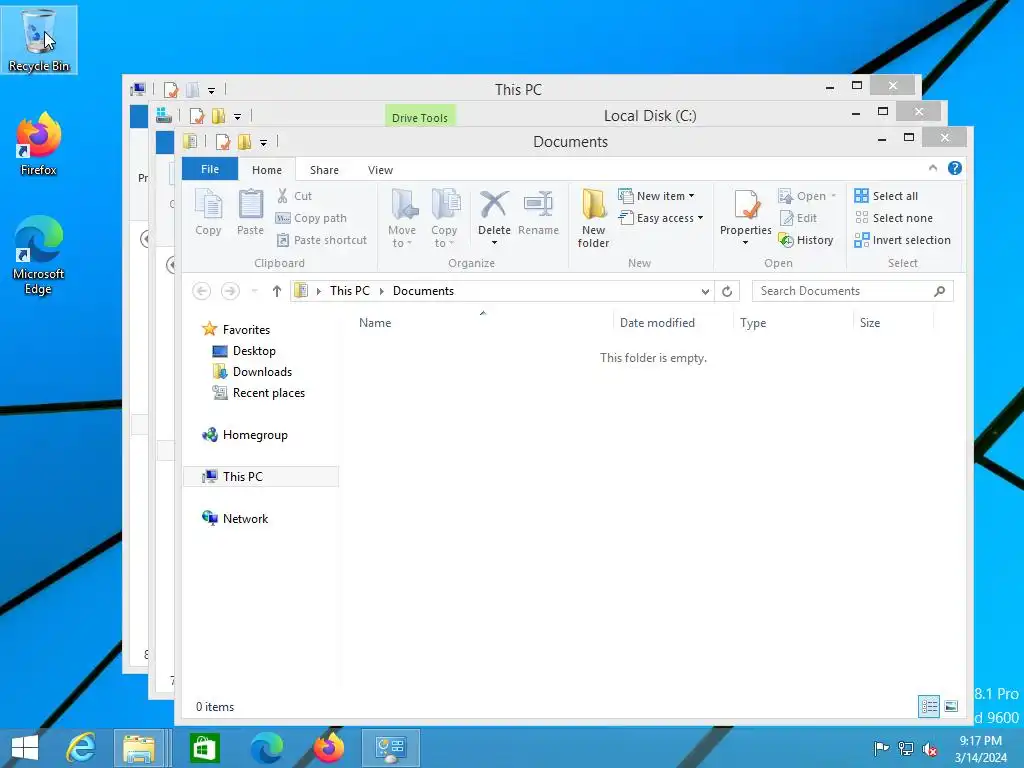Screen dimensions: 1024x768
Task: Open recent locations dropdown arrow
Action: (x=255, y=291)
